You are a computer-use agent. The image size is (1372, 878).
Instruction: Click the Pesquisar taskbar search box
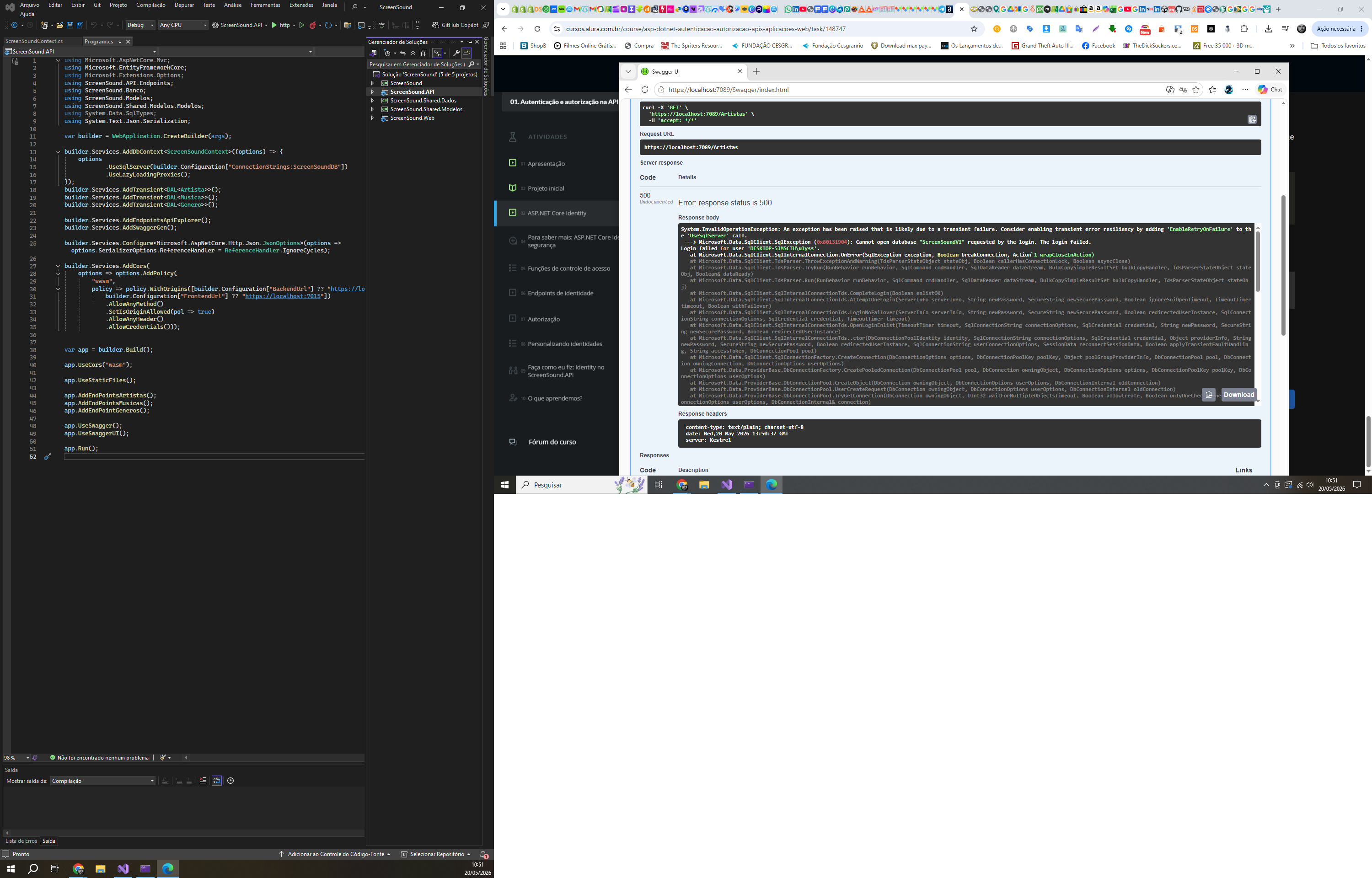(x=581, y=485)
